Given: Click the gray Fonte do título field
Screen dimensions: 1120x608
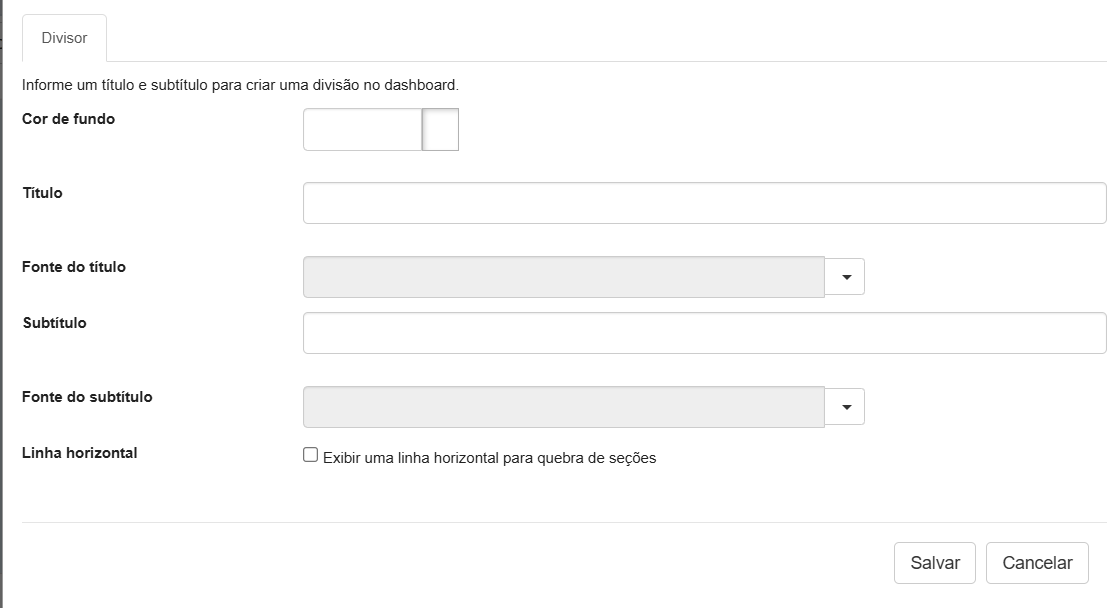Looking at the screenshot, I should (563, 277).
